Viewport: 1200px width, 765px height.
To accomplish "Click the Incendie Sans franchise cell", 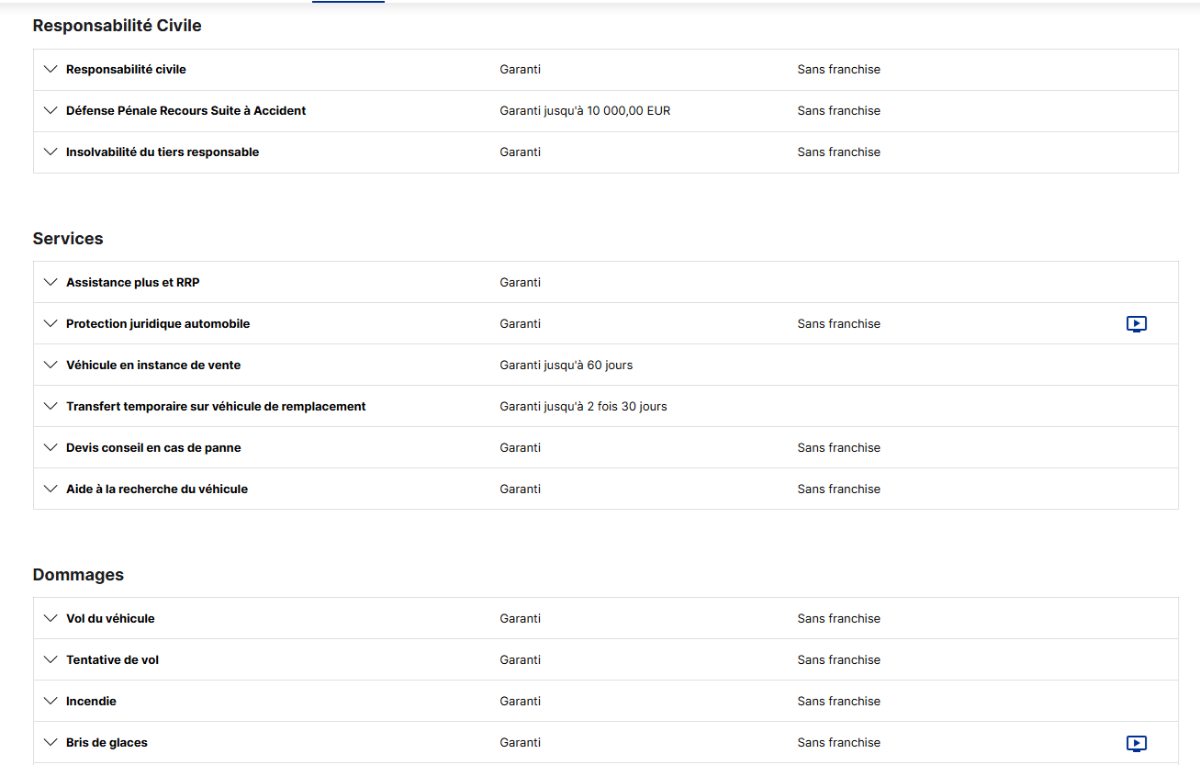I will [x=839, y=701].
